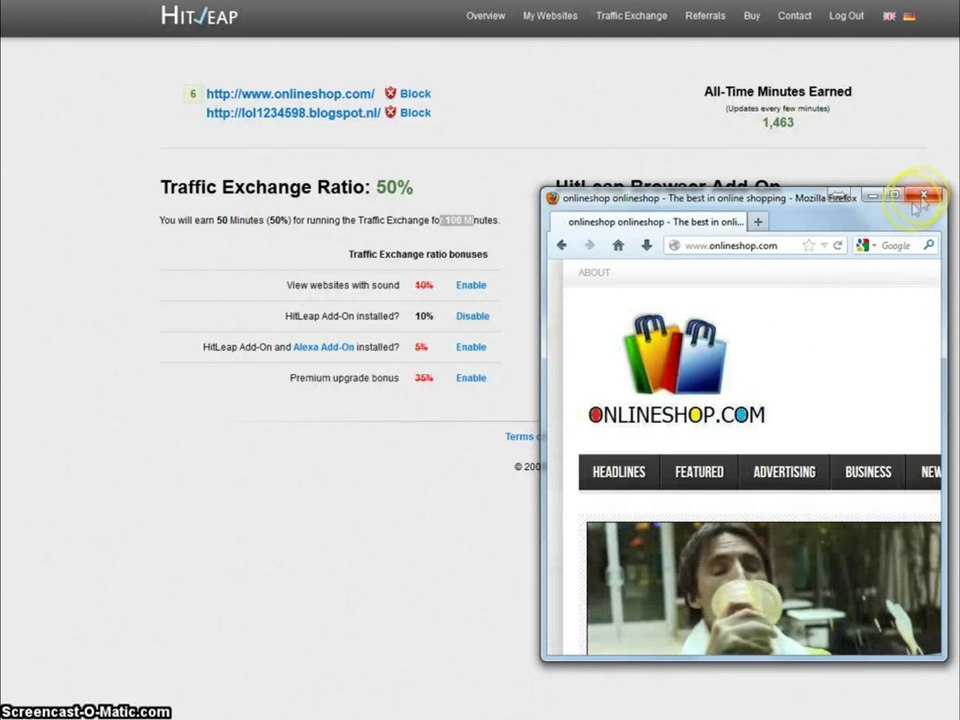This screenshot has width=960, height=720.
Task: Go to Traffic Exchange page
Action: (x=631, y=16)
